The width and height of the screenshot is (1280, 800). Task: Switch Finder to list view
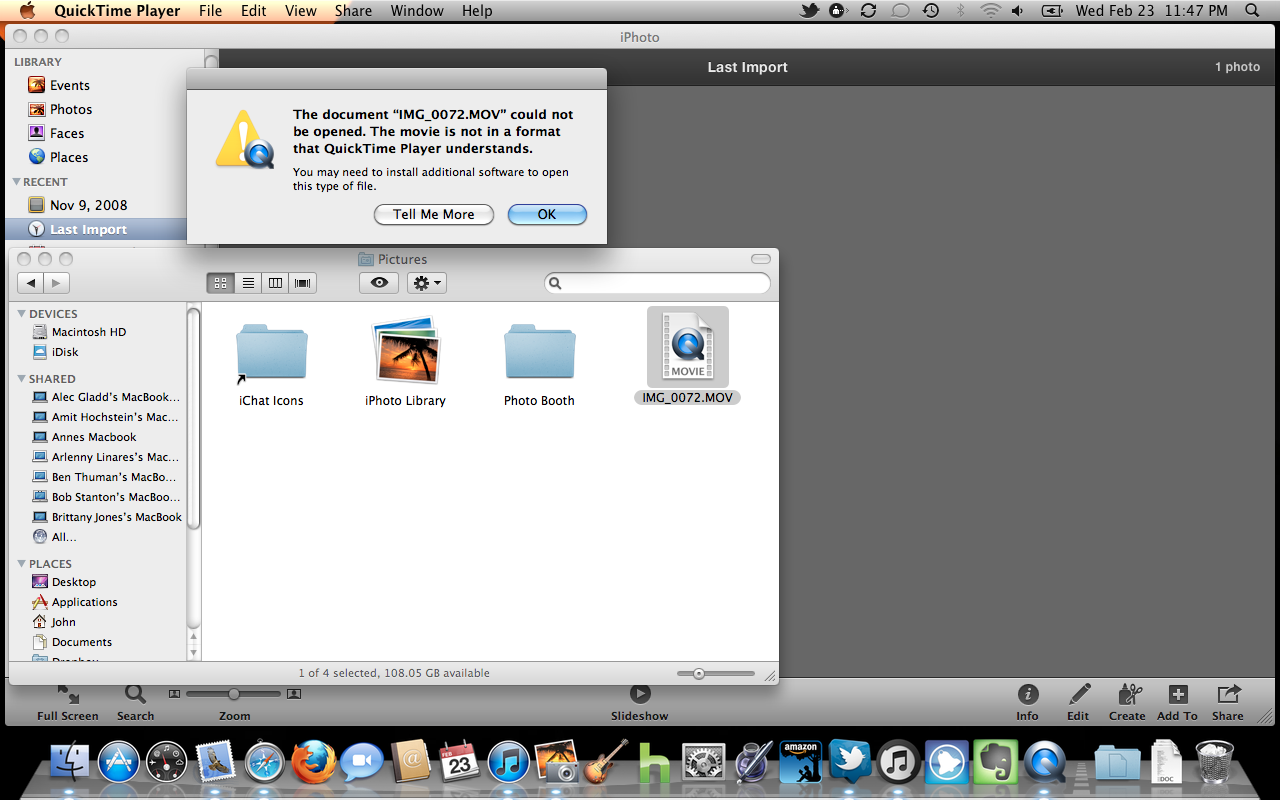[248, 283]
